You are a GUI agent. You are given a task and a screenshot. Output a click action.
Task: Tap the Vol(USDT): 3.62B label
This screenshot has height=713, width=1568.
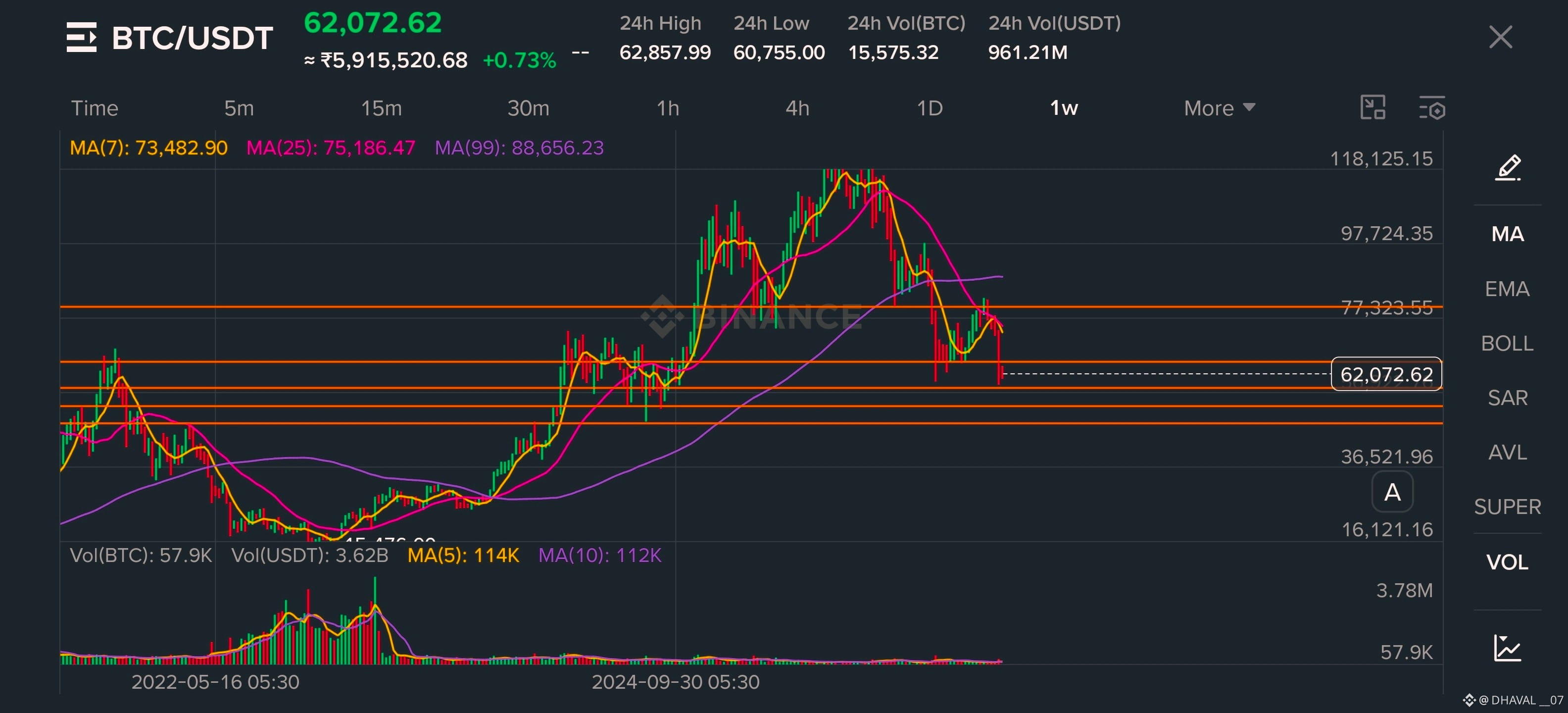click(309, 556)
